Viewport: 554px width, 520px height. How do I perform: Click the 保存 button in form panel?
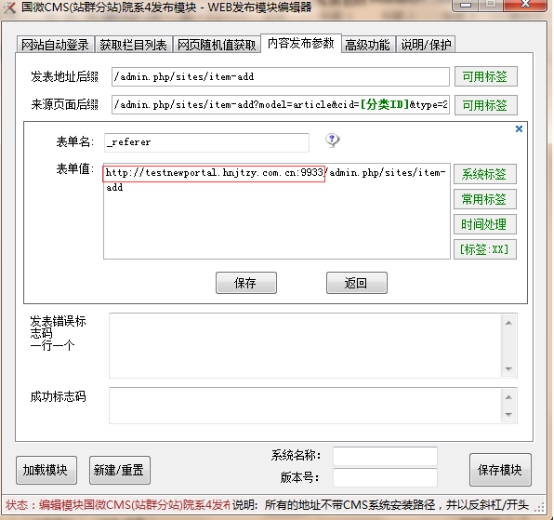pos(246,283)
